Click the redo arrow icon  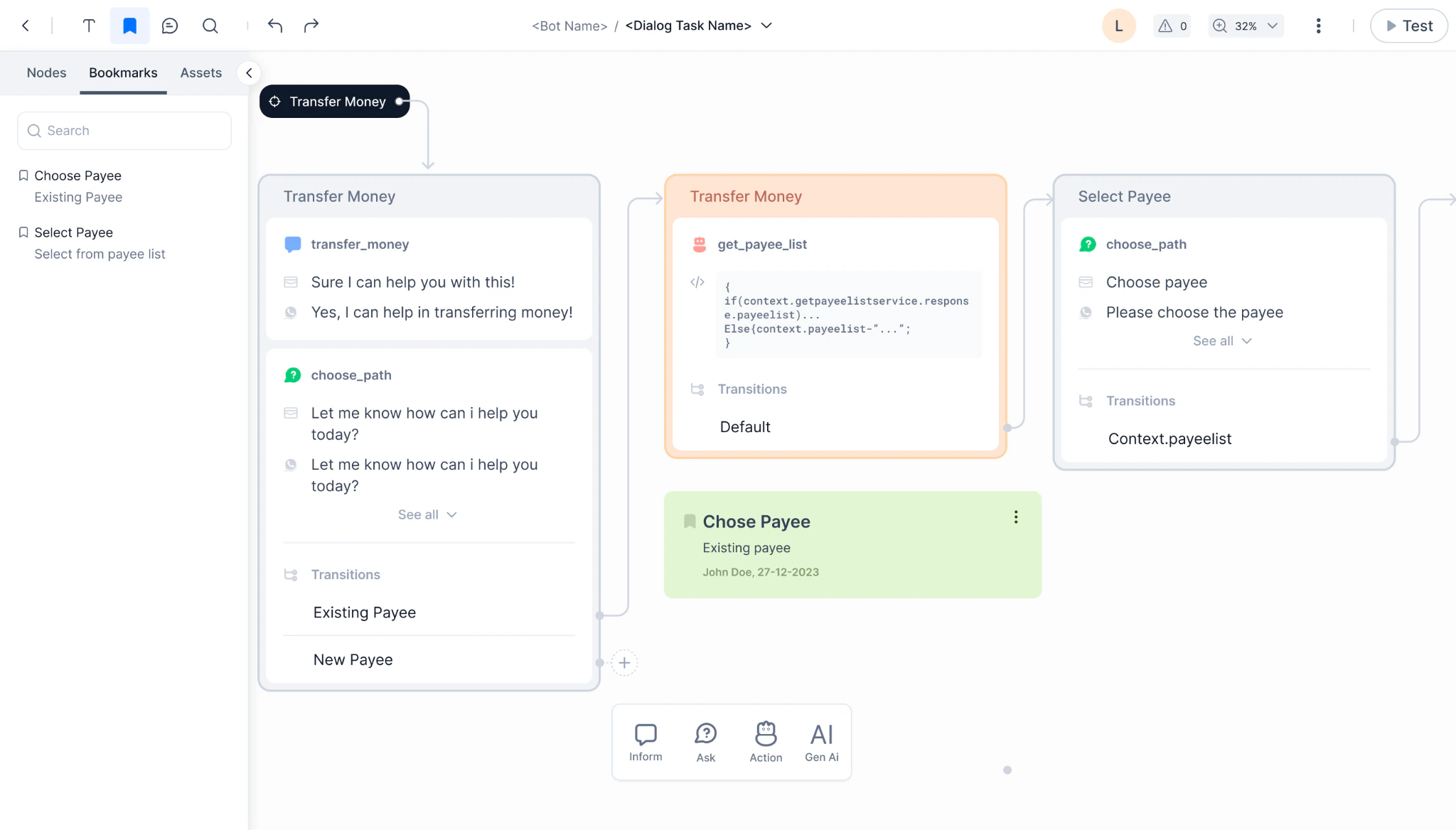pyautogui.click(x=311, y=26)
